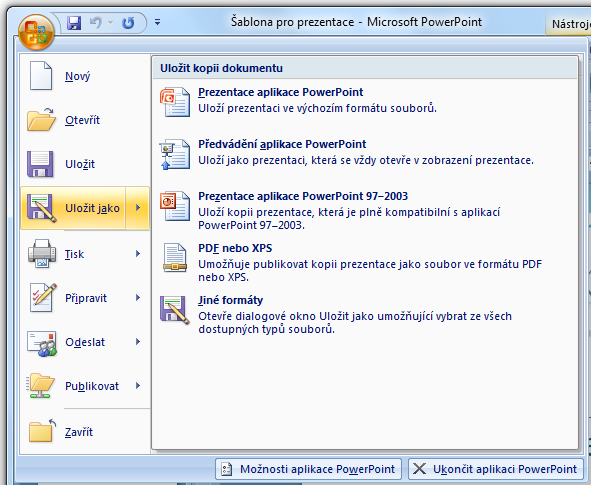Click the network folder icon beside Publikovat

40,386
